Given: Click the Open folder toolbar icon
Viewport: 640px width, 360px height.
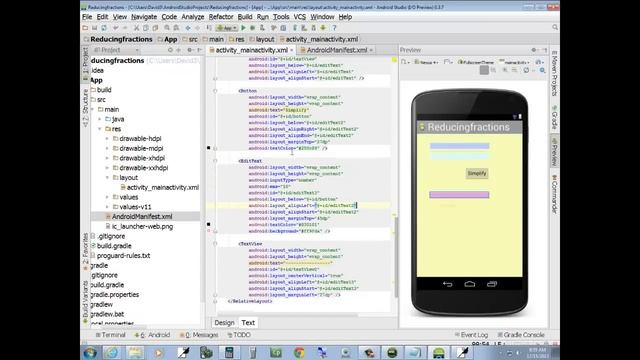Looking at the screenshot, I should coord(85,28).
